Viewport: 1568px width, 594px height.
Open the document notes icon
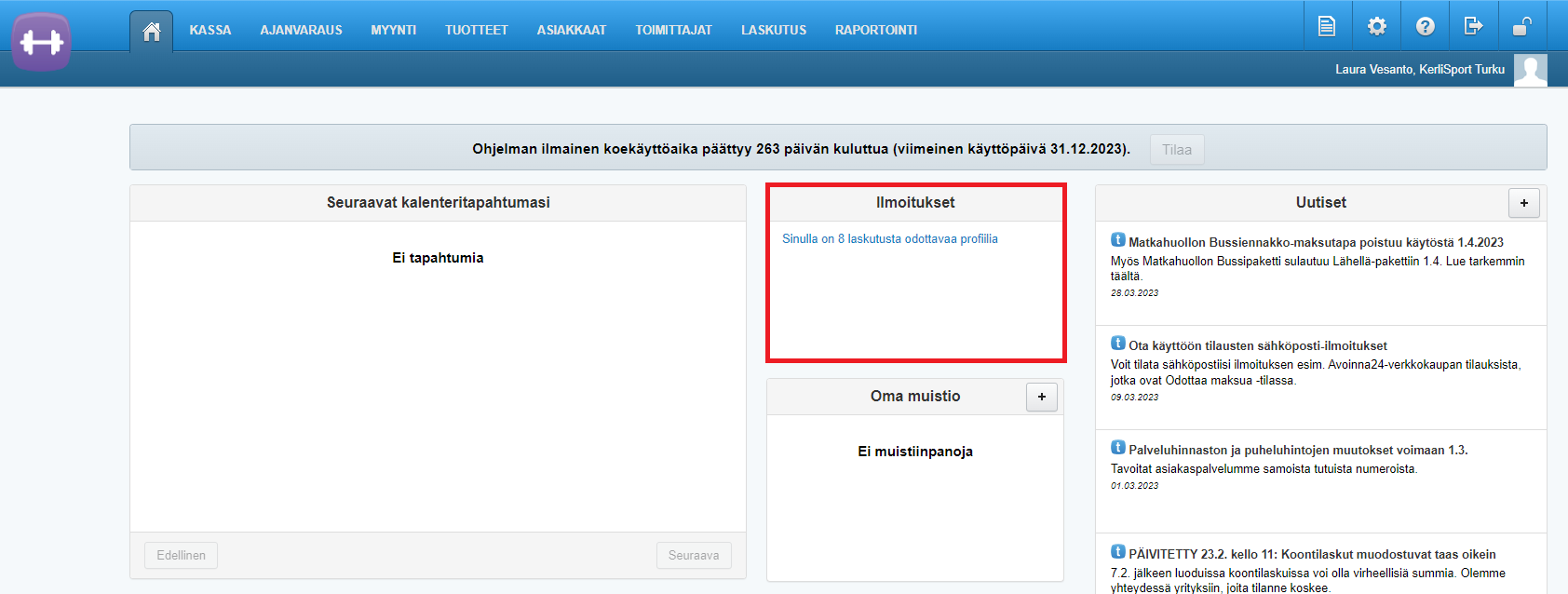pos(1327,26)
